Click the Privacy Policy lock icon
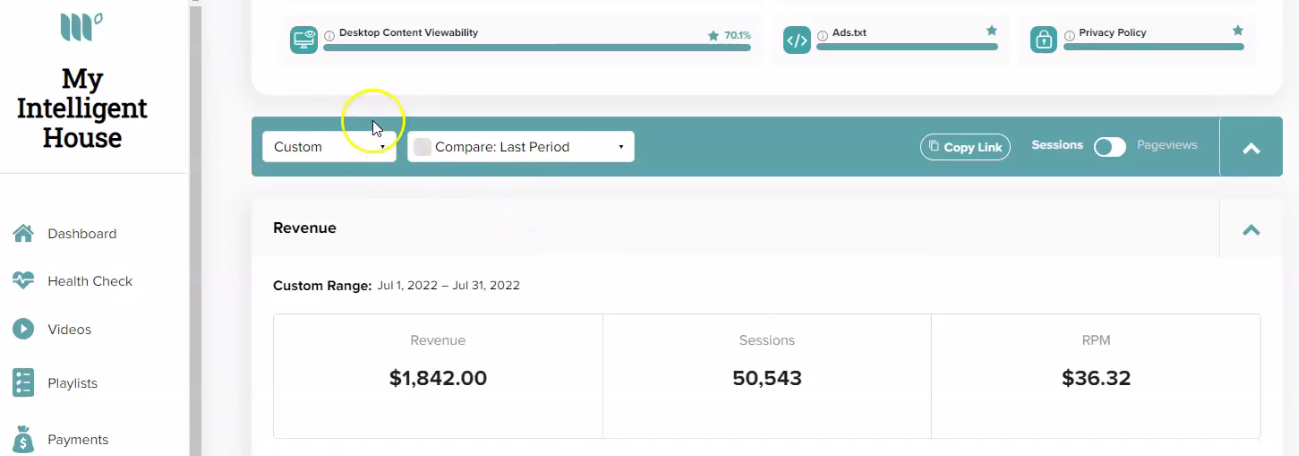1299x456 pixels. [x=1044, y=40]
